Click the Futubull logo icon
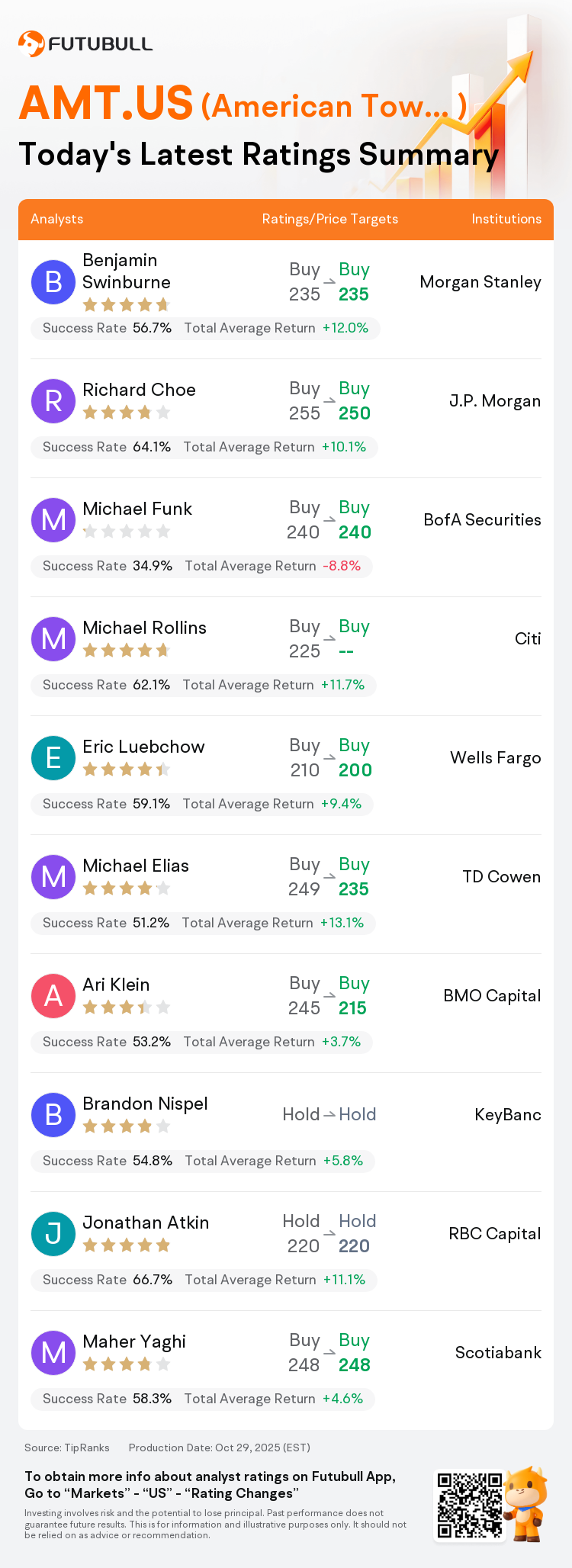This screenshot has width=572, height=1568. (x=31, y=43)
